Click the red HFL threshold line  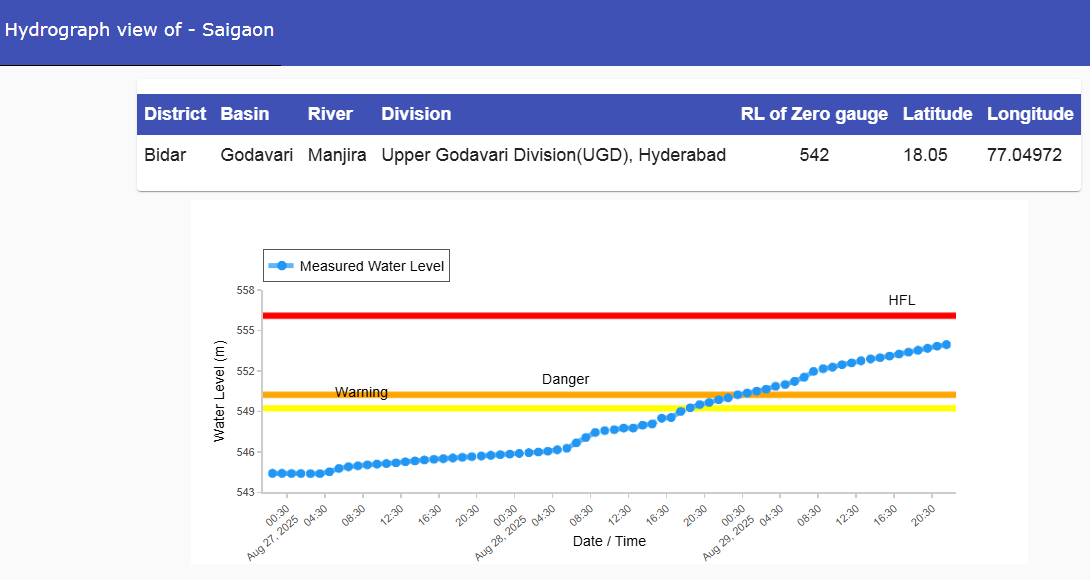(x=609, y=316)
